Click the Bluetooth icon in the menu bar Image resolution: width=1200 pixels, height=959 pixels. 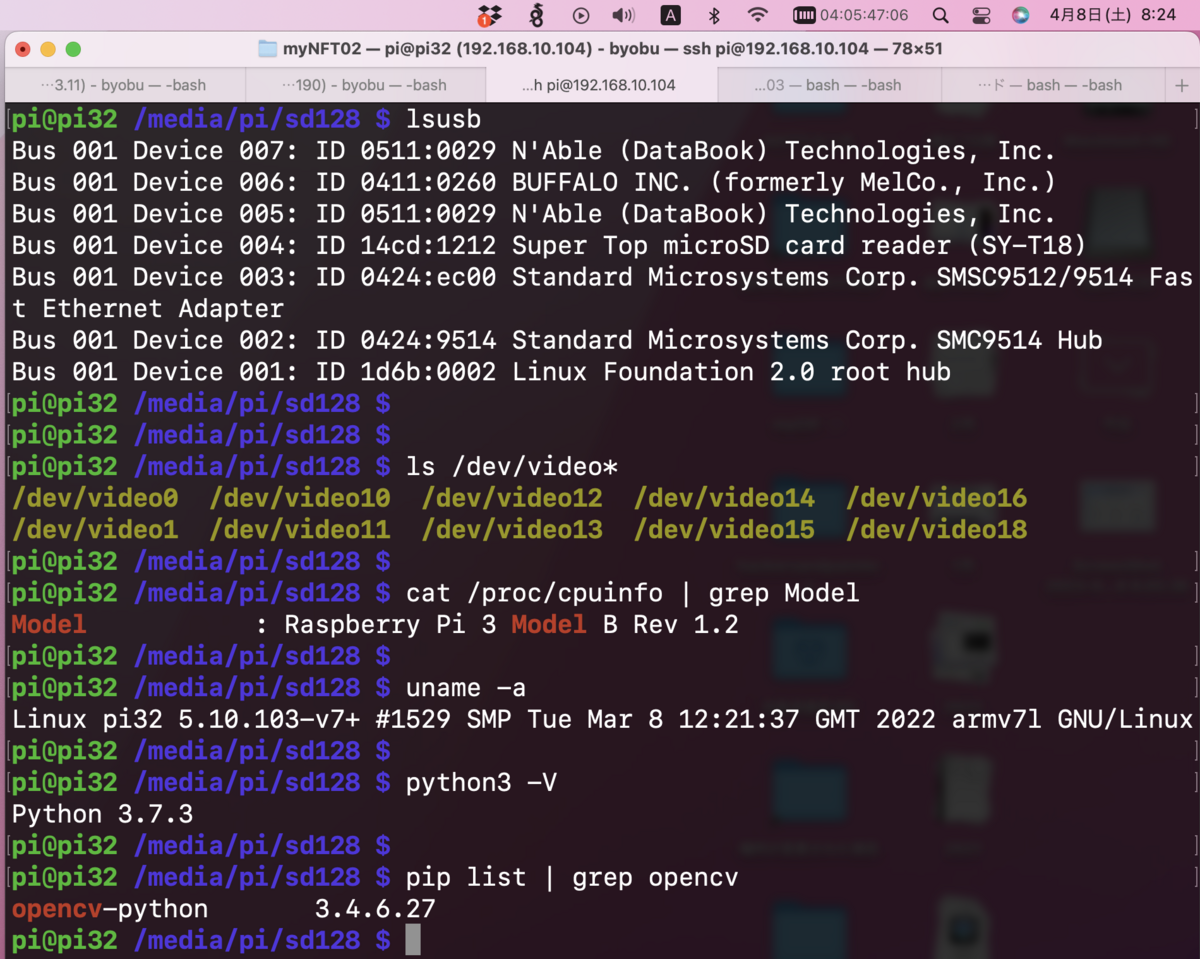(713, 16)
